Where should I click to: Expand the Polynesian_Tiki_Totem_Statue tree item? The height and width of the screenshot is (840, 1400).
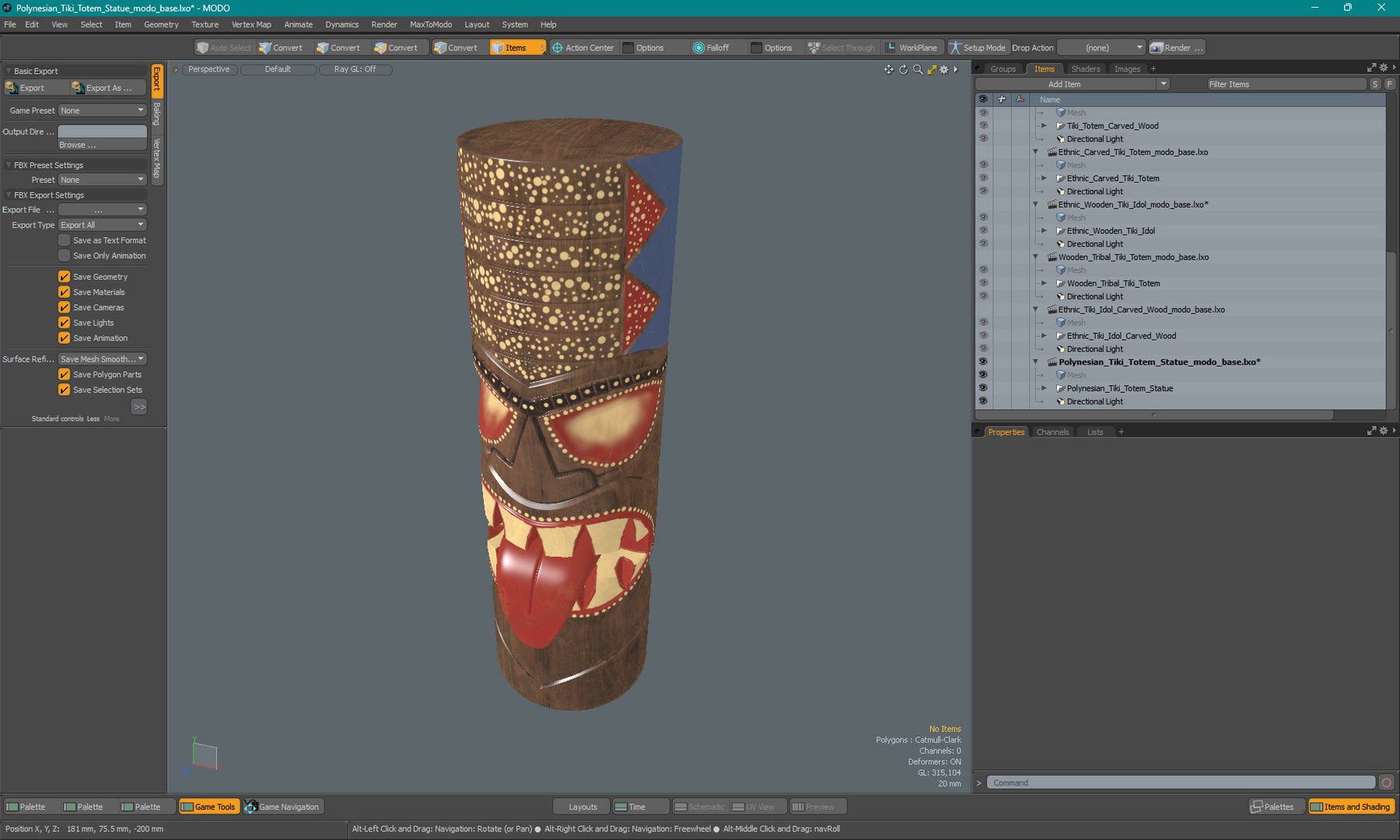click(x=1044, y=388)
